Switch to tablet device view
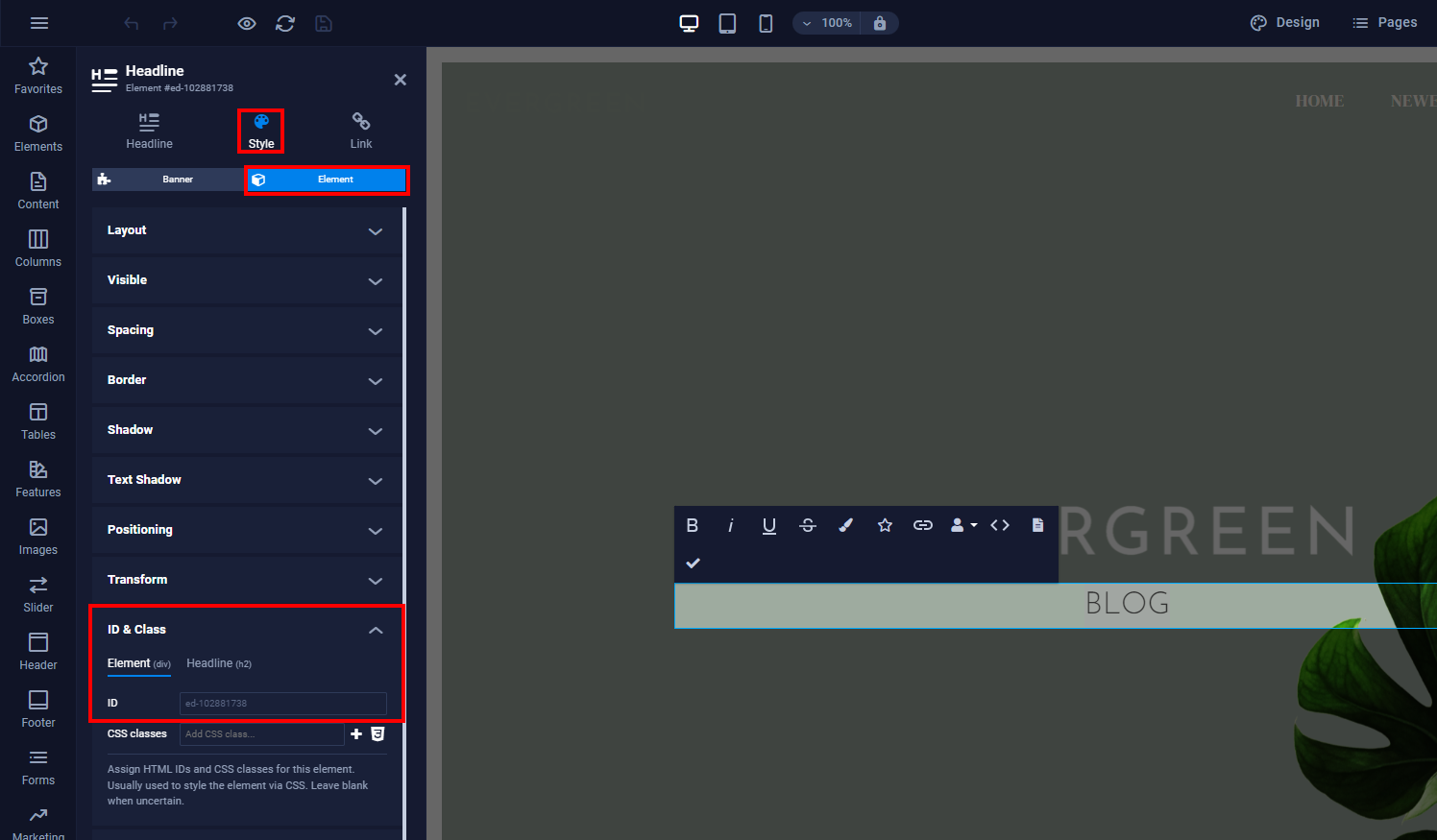 727,23
